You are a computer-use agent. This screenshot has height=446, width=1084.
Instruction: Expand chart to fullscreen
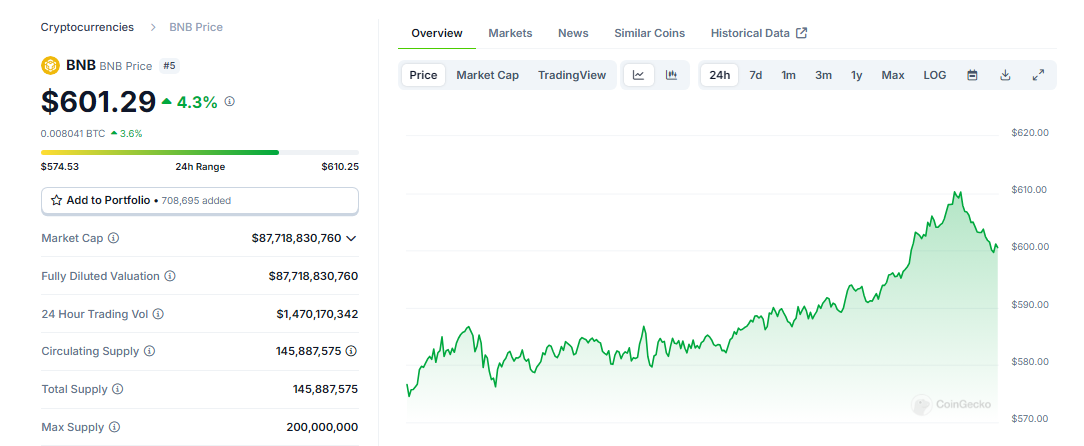click(x=1038, y=75)
